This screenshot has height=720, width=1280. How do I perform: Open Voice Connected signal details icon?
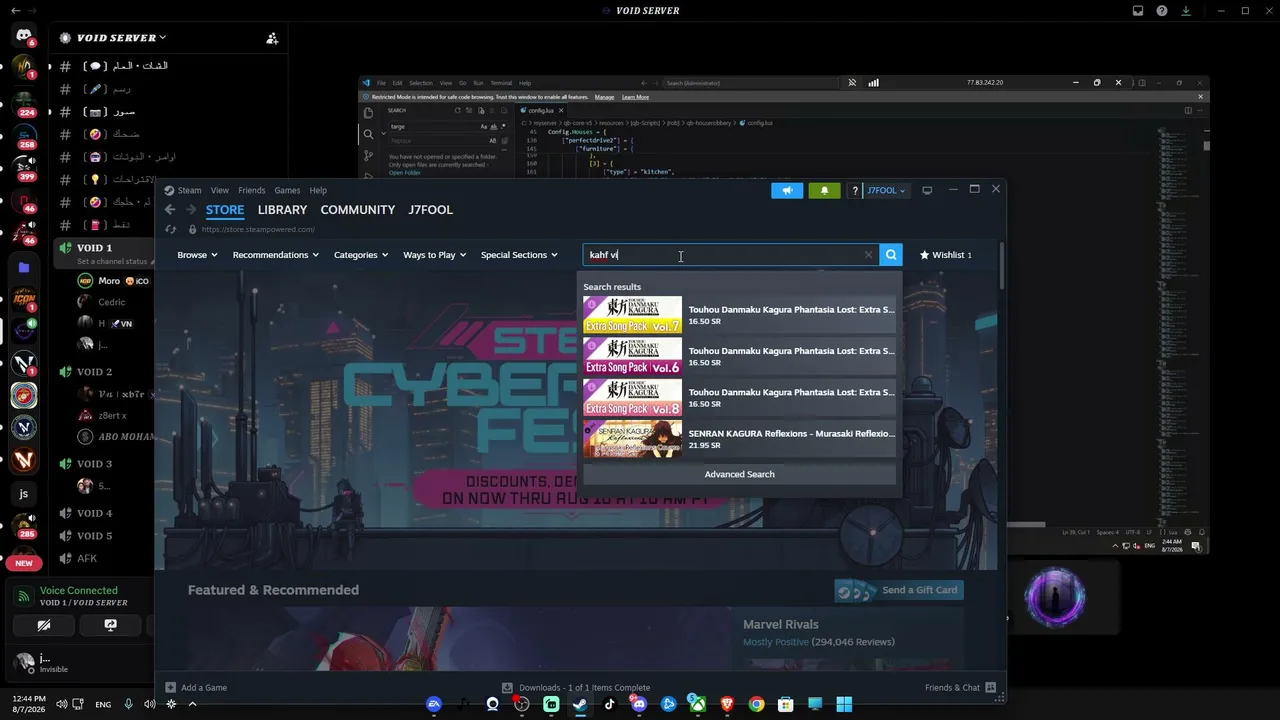(x=24, y=596)
